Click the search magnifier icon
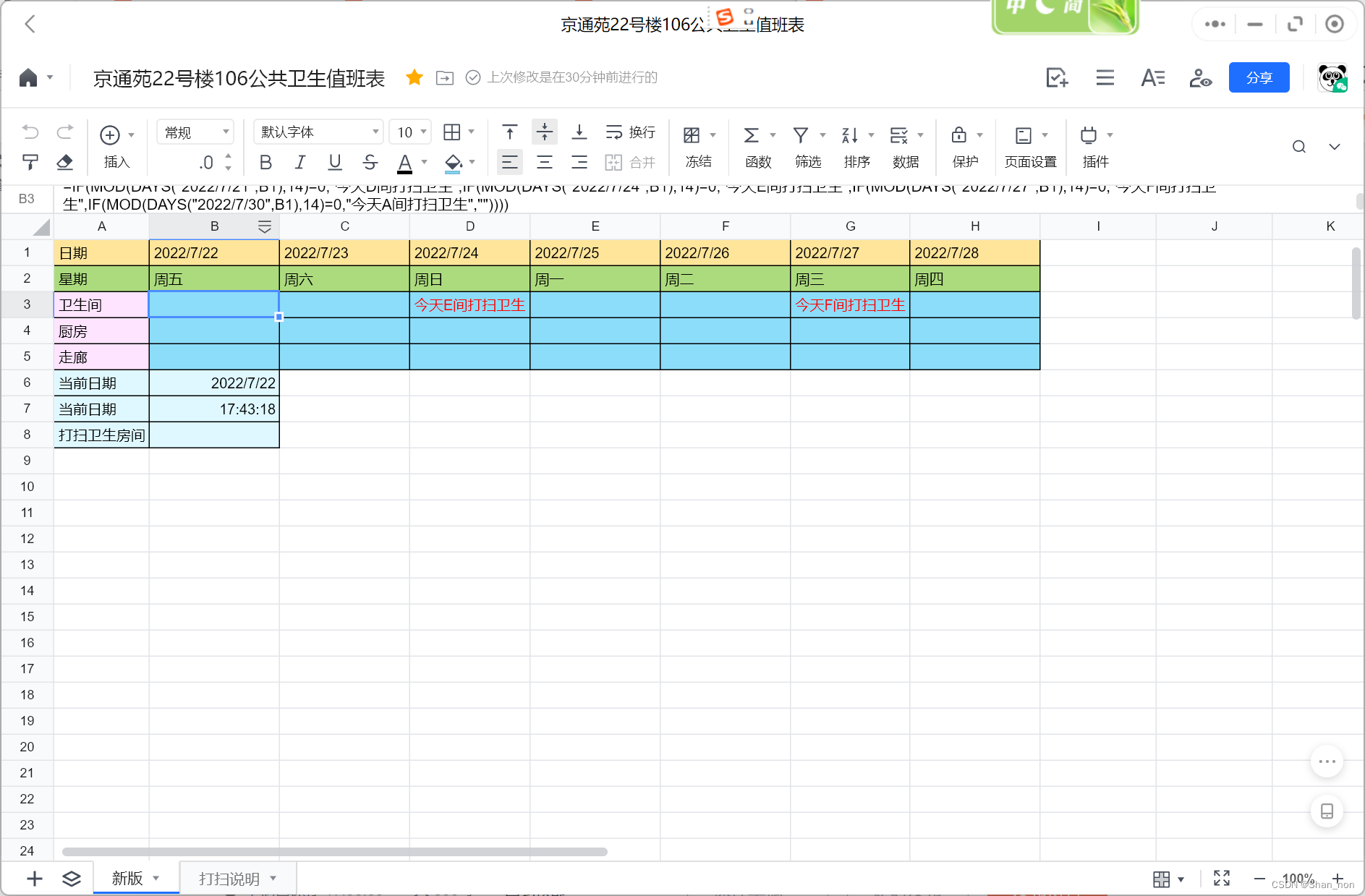Screen dimensions: 1365x896 point(1299,147)
